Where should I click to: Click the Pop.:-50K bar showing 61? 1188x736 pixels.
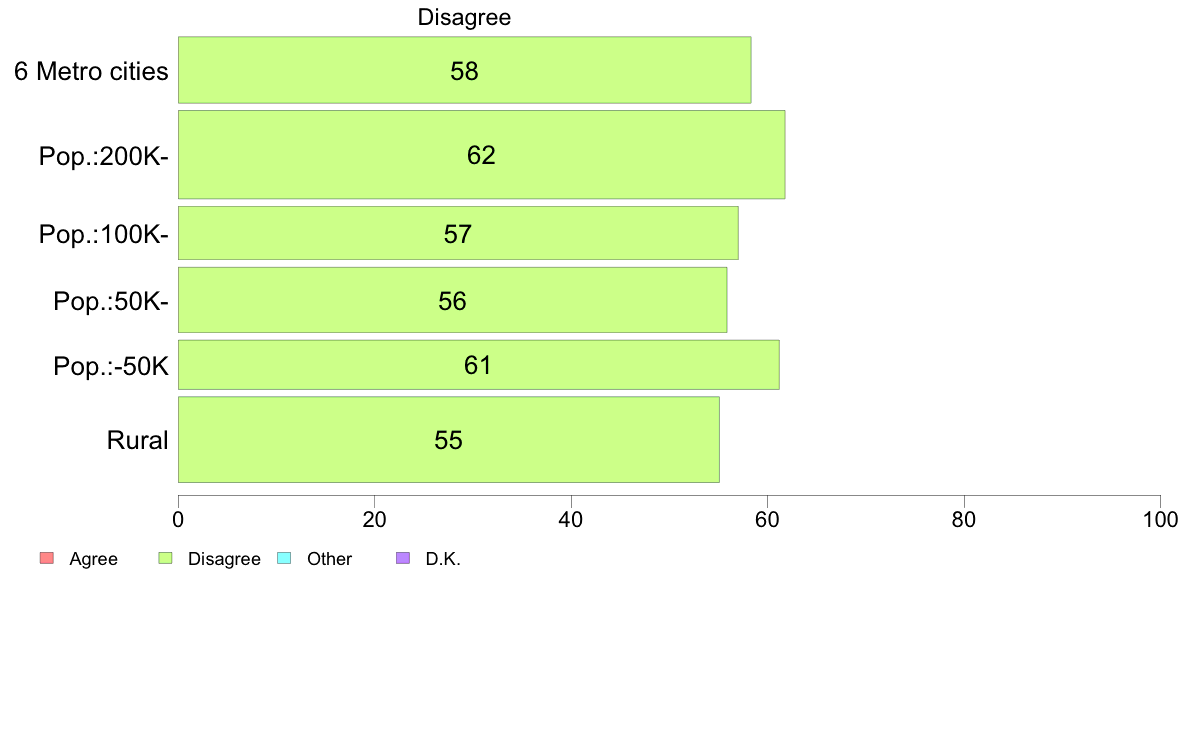click(478, 365)
